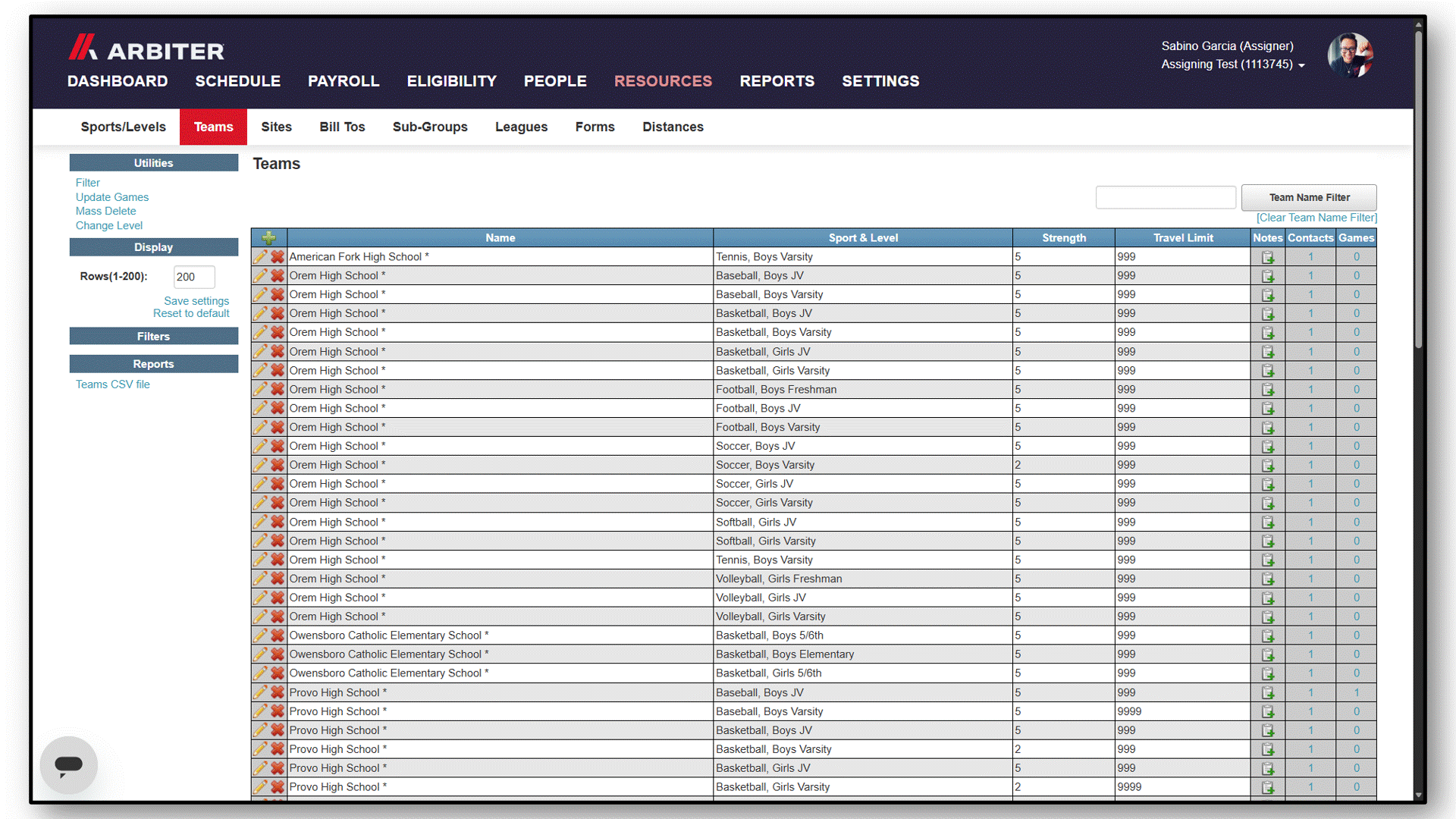Open the Sub-Groups tab
The width and height of the screenshot is (1456, 819).
[430, 127]
